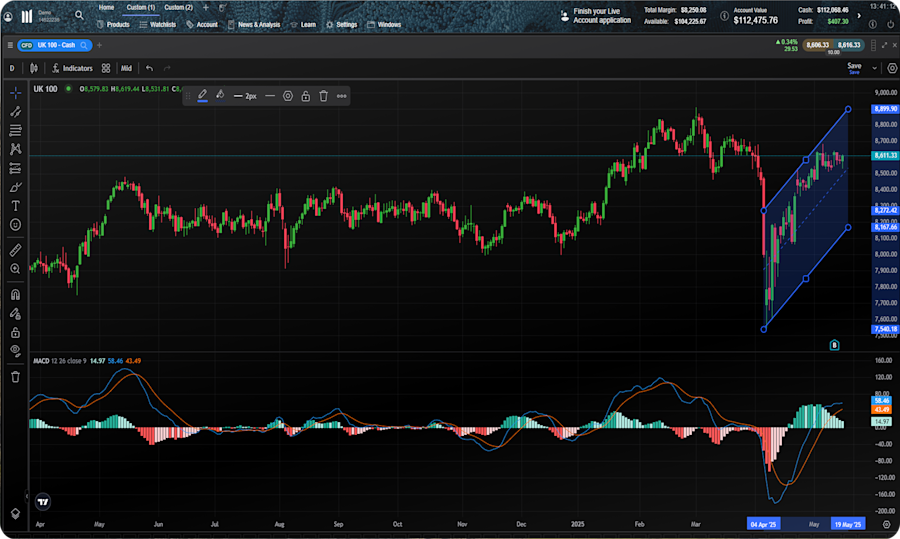
Task: Toggle lock all drawing tools
Action: click(x=15, y=332)
